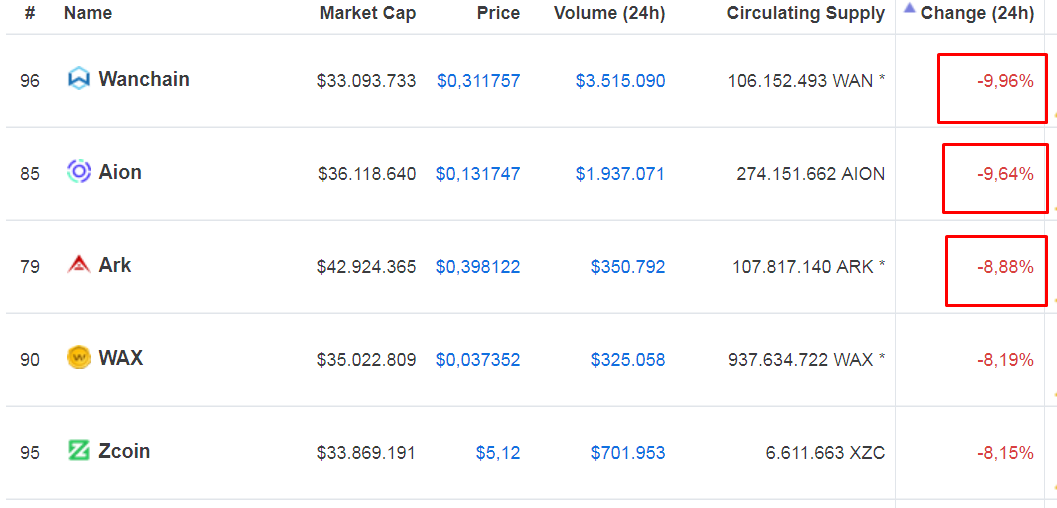
Task: Click the WAX coin logo icon
Action: [79, 357]
